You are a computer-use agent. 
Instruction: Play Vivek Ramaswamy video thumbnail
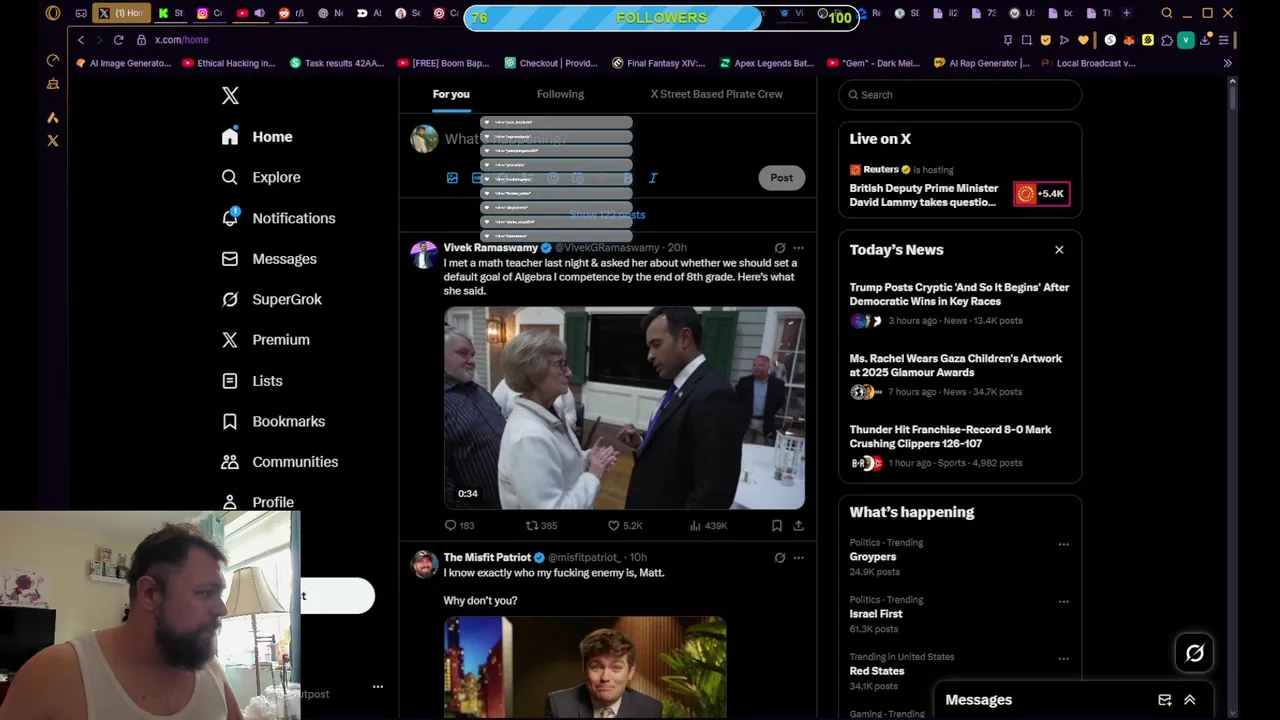[624, 408]
